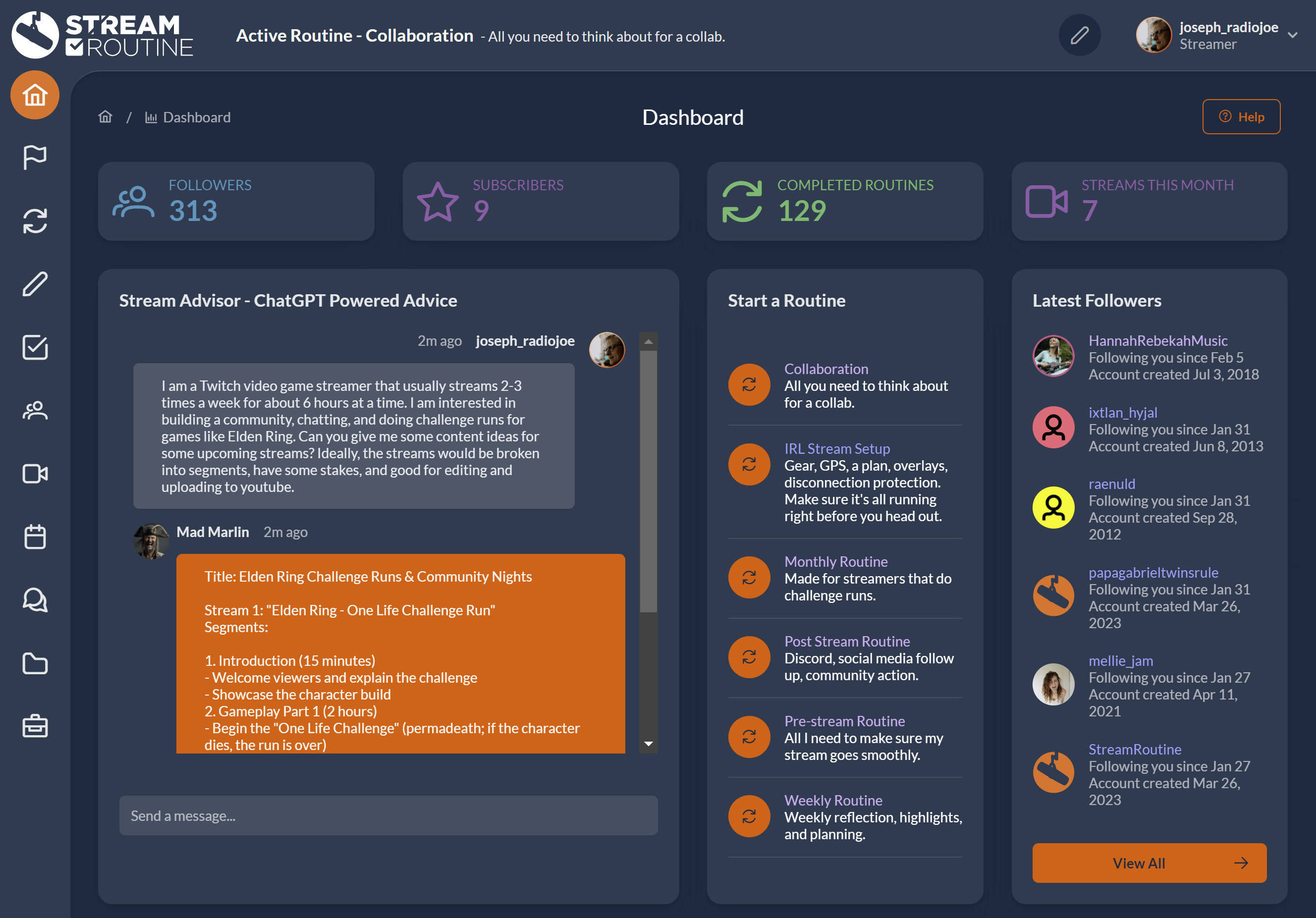
Task: Open the chat bubbles sidebar icon
Action: [35, 600]
